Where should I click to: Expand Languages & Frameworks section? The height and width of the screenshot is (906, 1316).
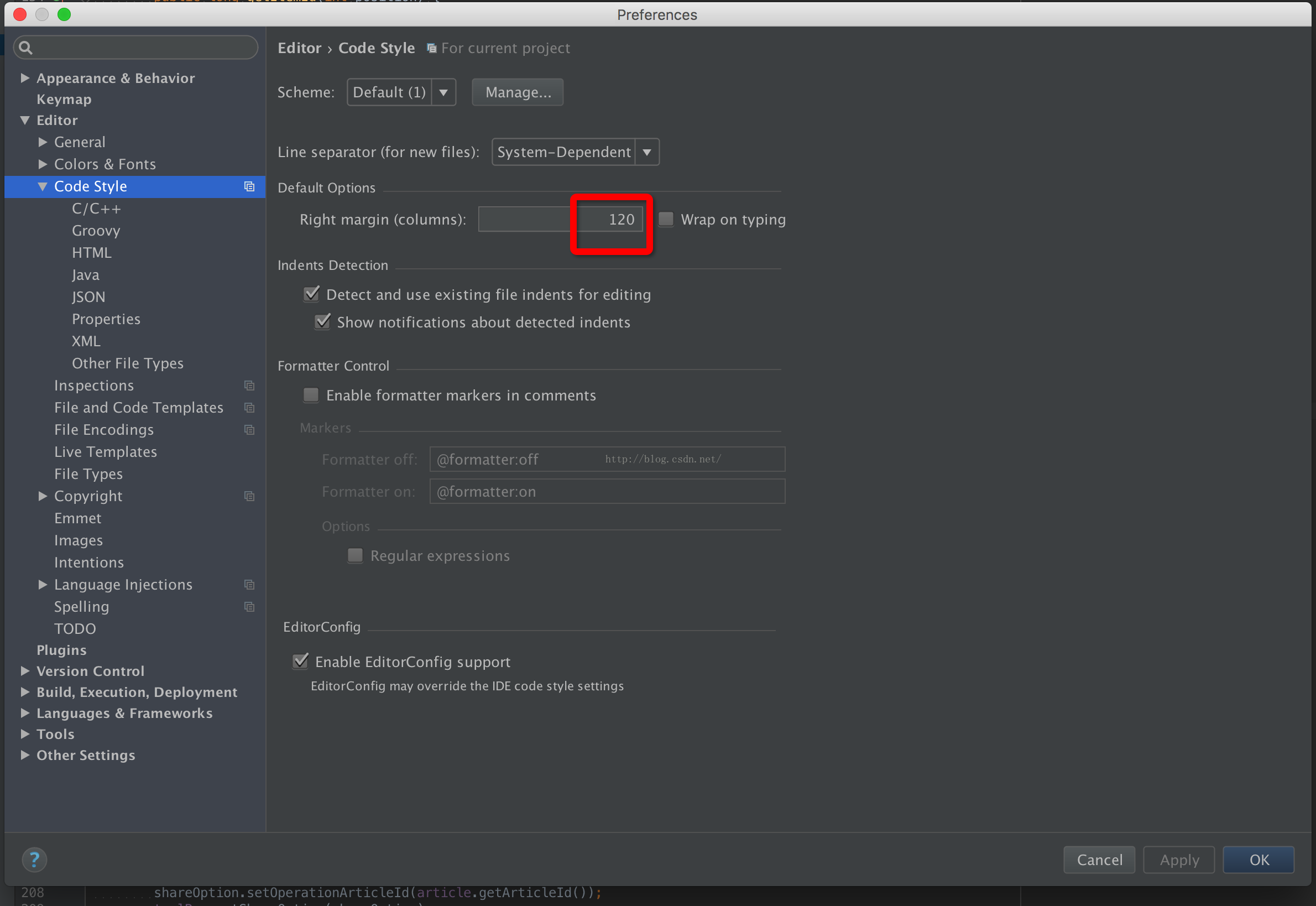(25, 713)
